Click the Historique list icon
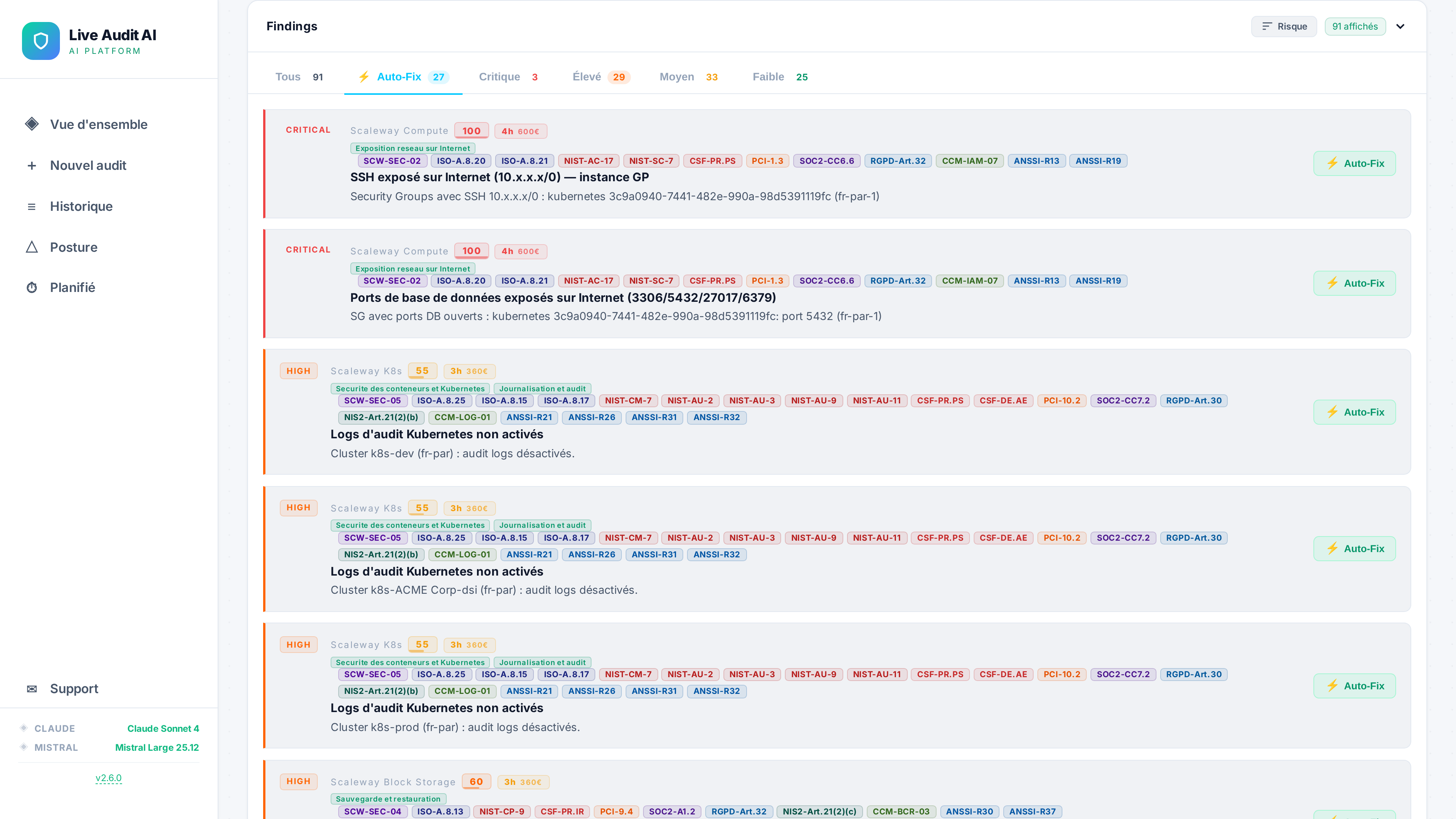Viewport: 1456px width, 819px height. pyautogui.click(x=31, y=207)
